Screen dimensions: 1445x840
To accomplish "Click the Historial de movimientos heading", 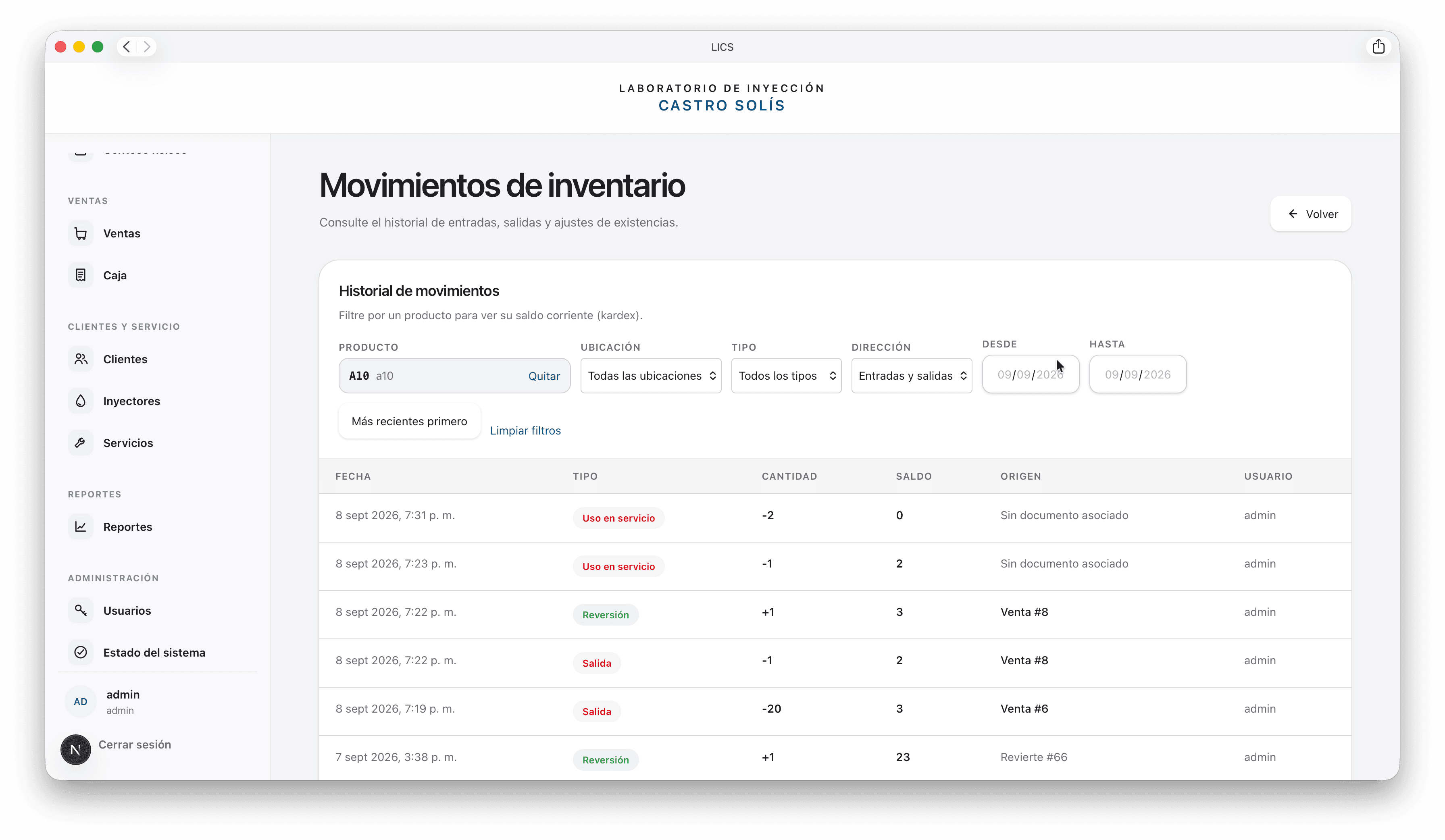I will click(419, 291).
